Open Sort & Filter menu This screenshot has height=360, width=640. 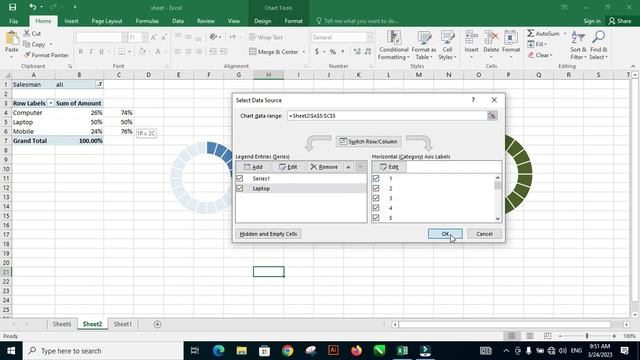tap(578, 45)
